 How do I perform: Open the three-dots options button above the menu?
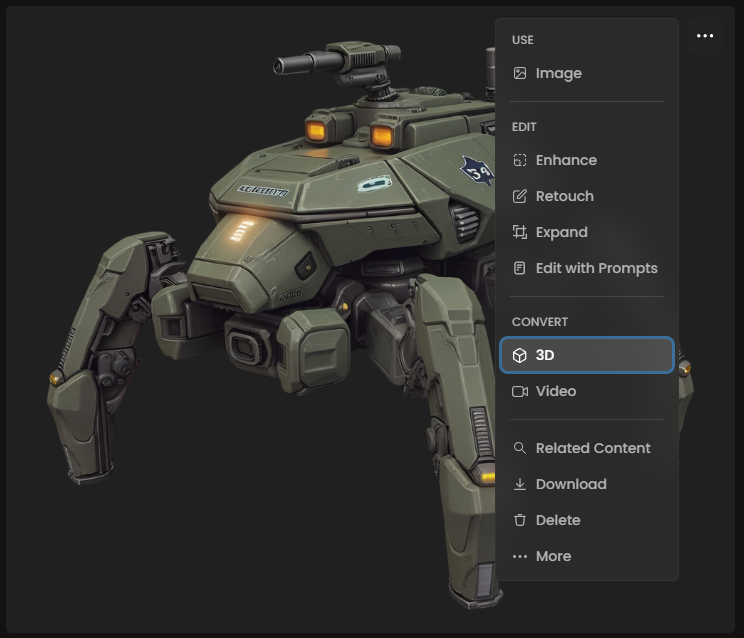pyautogui.click(x=705, y=36)
